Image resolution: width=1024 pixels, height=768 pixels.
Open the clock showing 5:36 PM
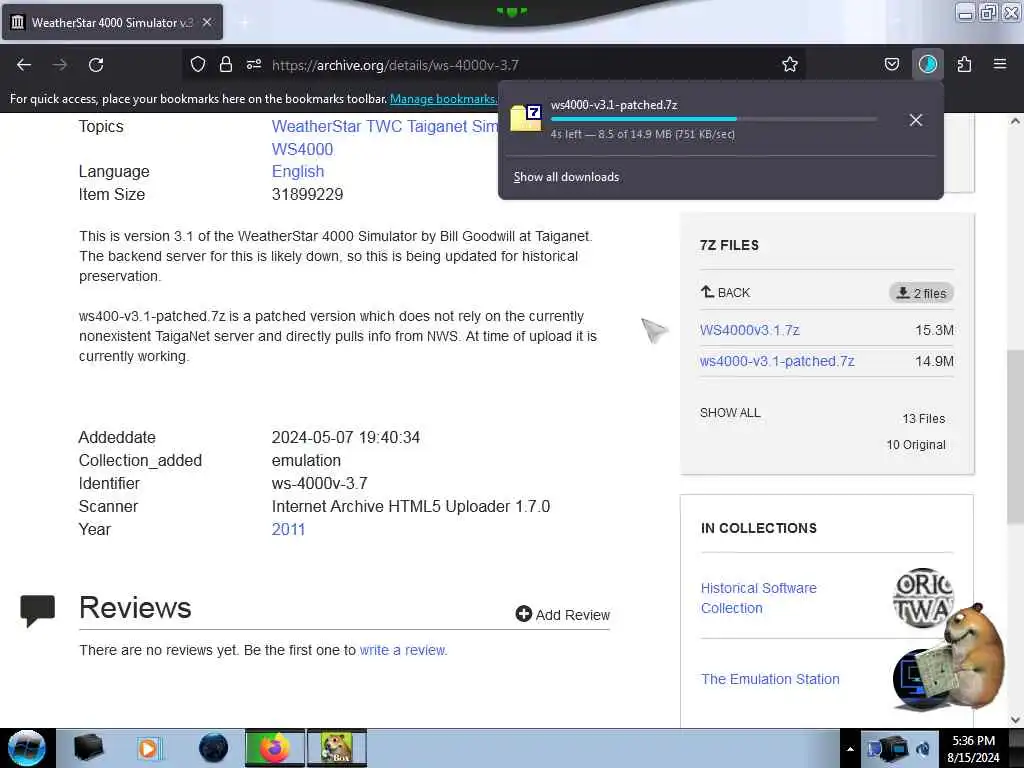(x=973, y=749)
